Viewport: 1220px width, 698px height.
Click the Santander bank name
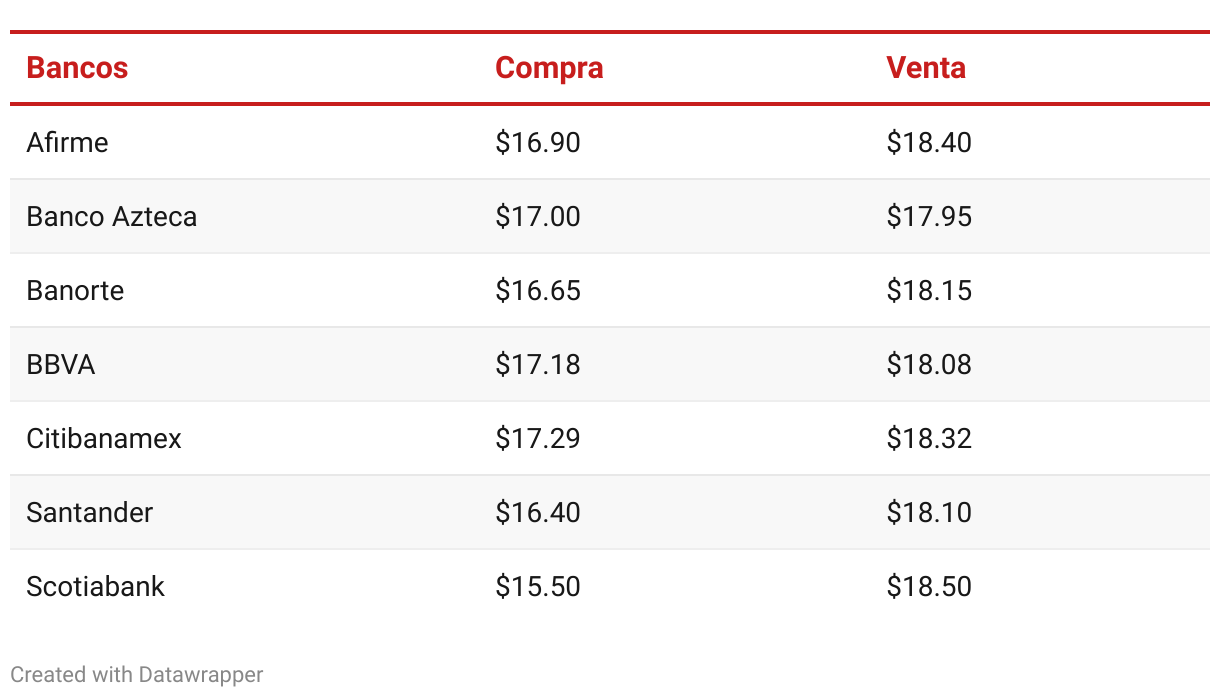[x=90, y=513]
